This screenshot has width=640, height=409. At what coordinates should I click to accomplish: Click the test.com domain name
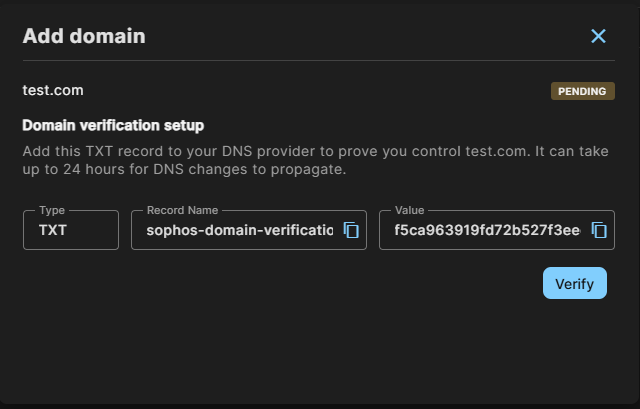(x=53, y=90)
